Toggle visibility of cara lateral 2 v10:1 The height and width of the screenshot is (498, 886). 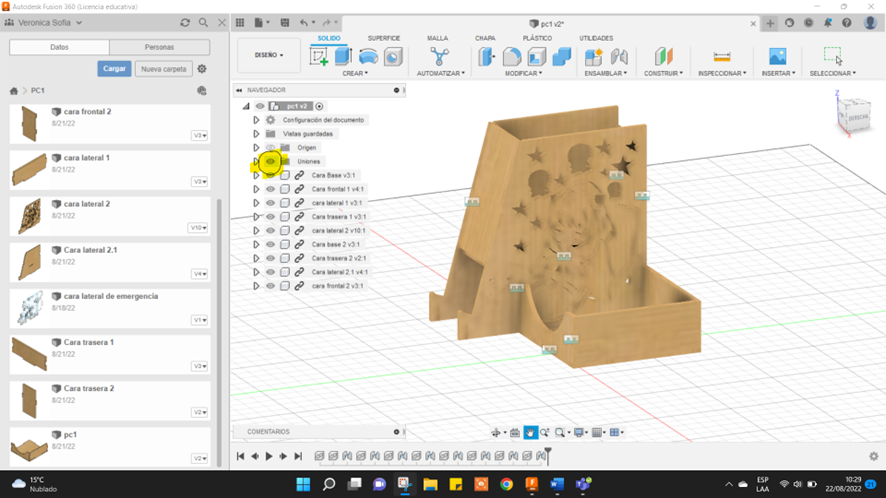(271, 231)
